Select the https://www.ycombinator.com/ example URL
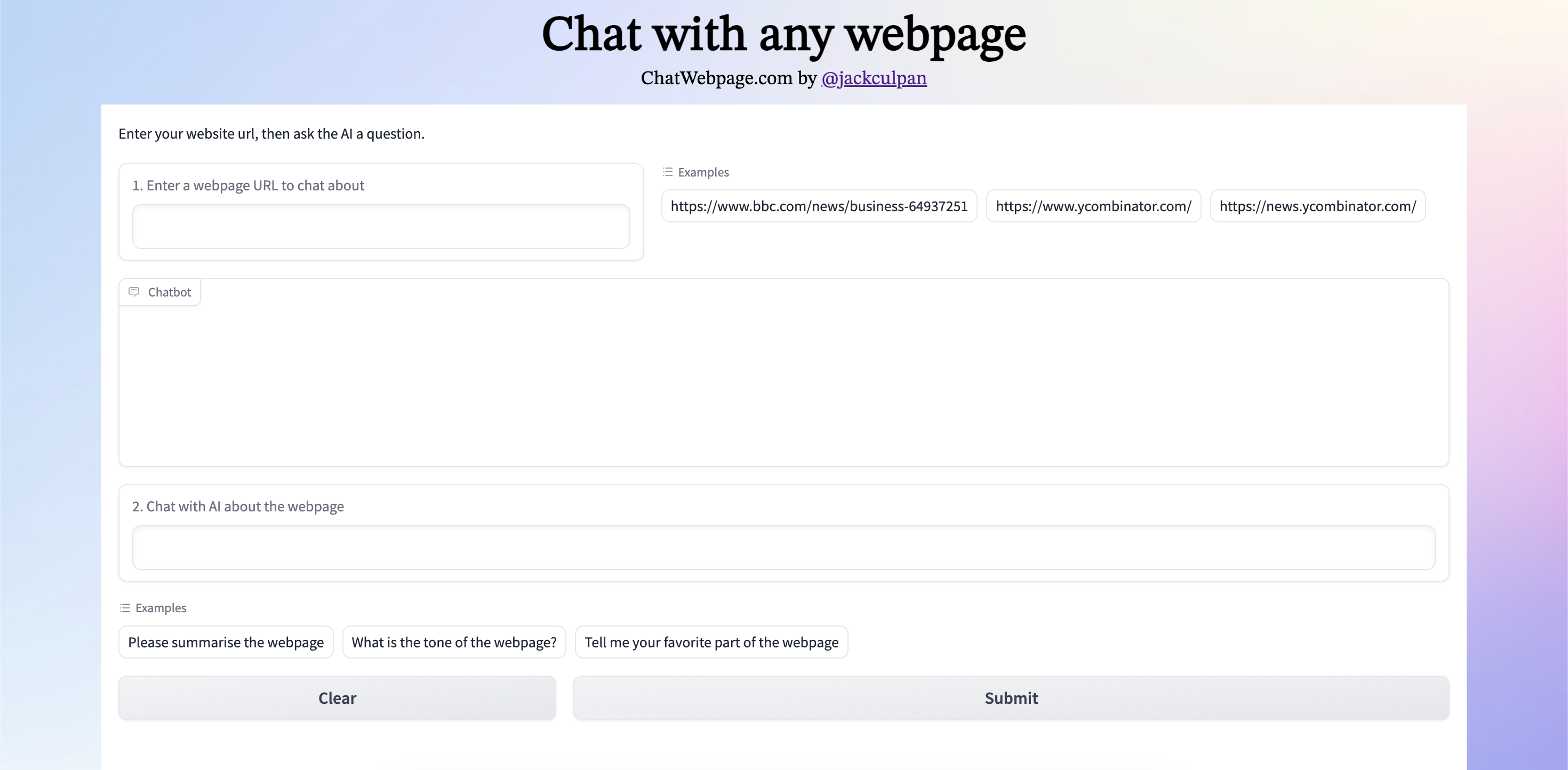 [x=1093, y=206]
